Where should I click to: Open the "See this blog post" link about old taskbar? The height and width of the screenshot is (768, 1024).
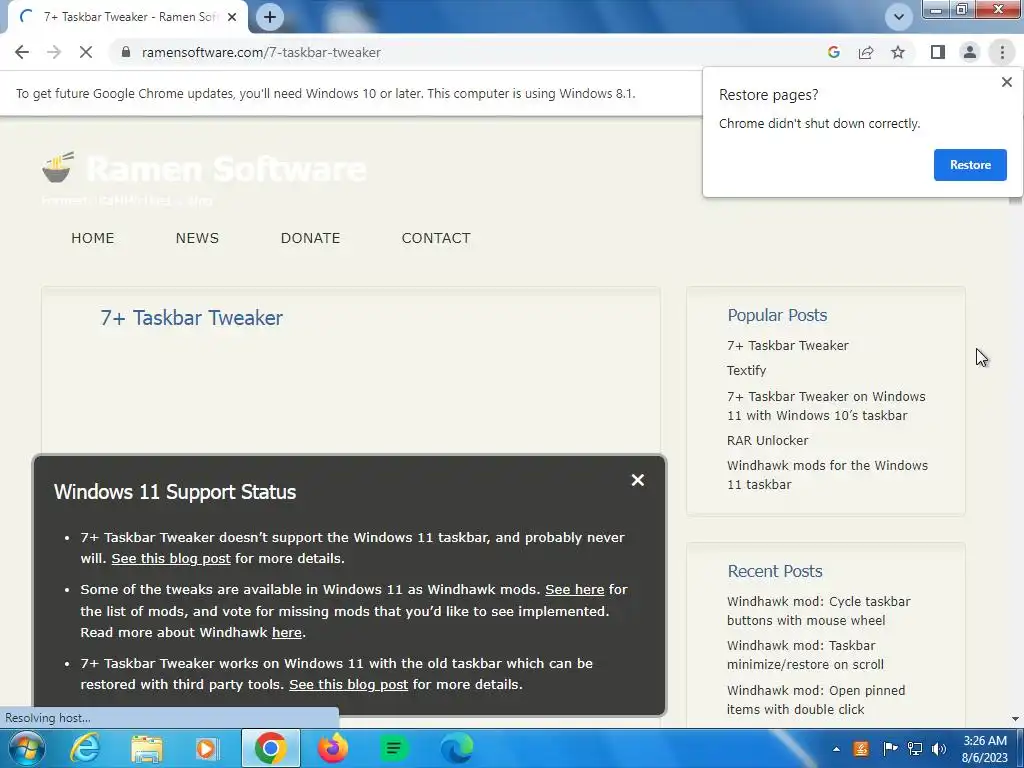(x=349, y=684)
